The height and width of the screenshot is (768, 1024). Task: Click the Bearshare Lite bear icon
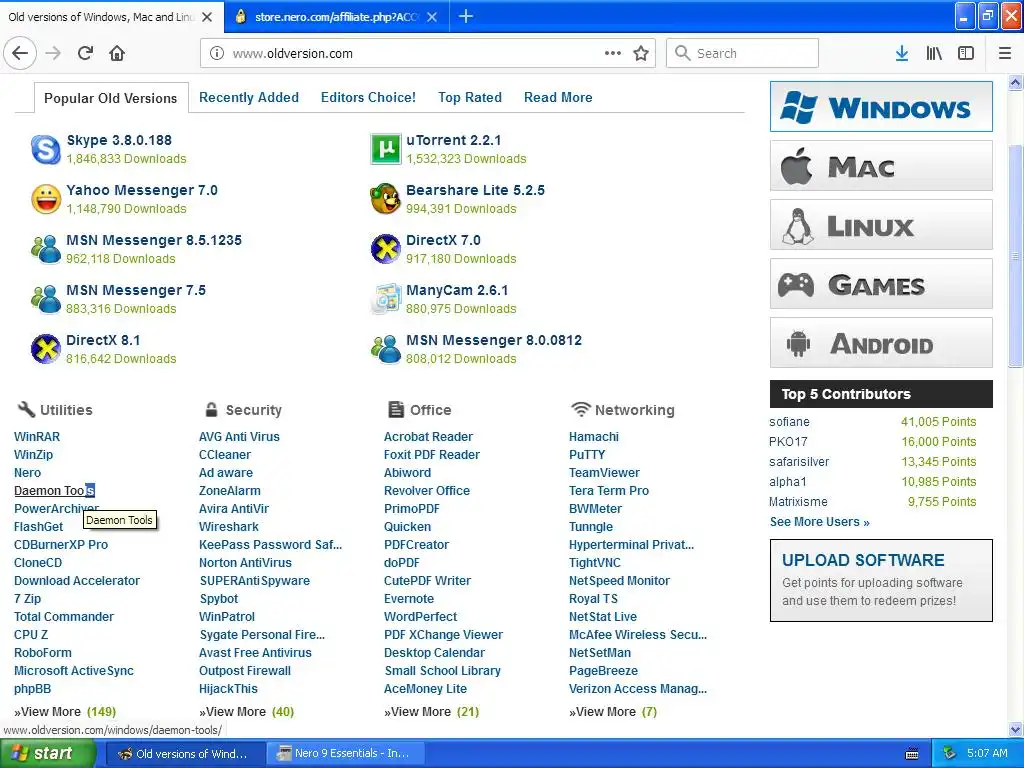coord(385,199)
